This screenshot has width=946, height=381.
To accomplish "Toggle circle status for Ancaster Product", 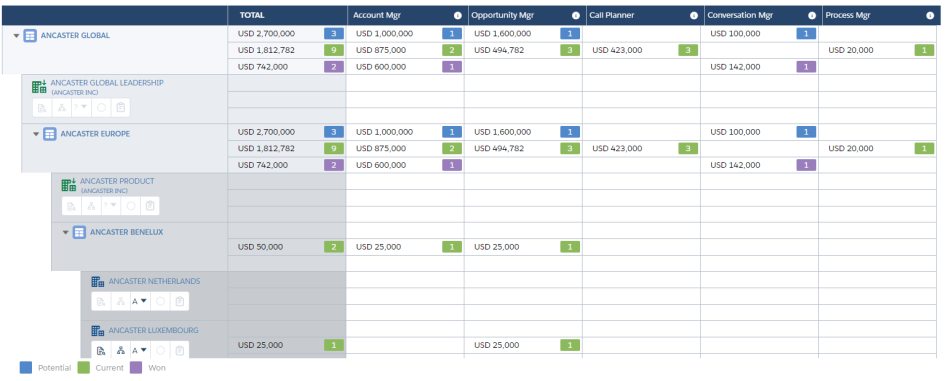I will [130, 206].
